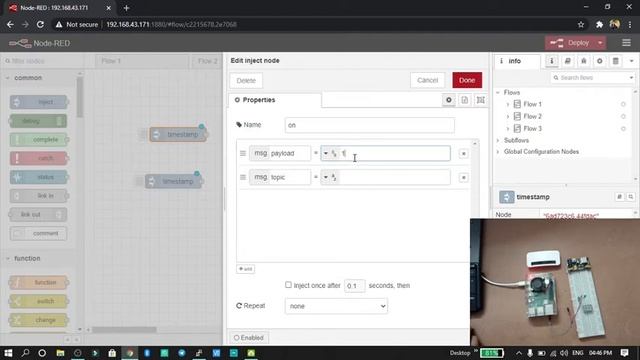Expand Flow 2 in the info tree
The width and height of the screenshot is (640, 360).
tap(508, 117)
